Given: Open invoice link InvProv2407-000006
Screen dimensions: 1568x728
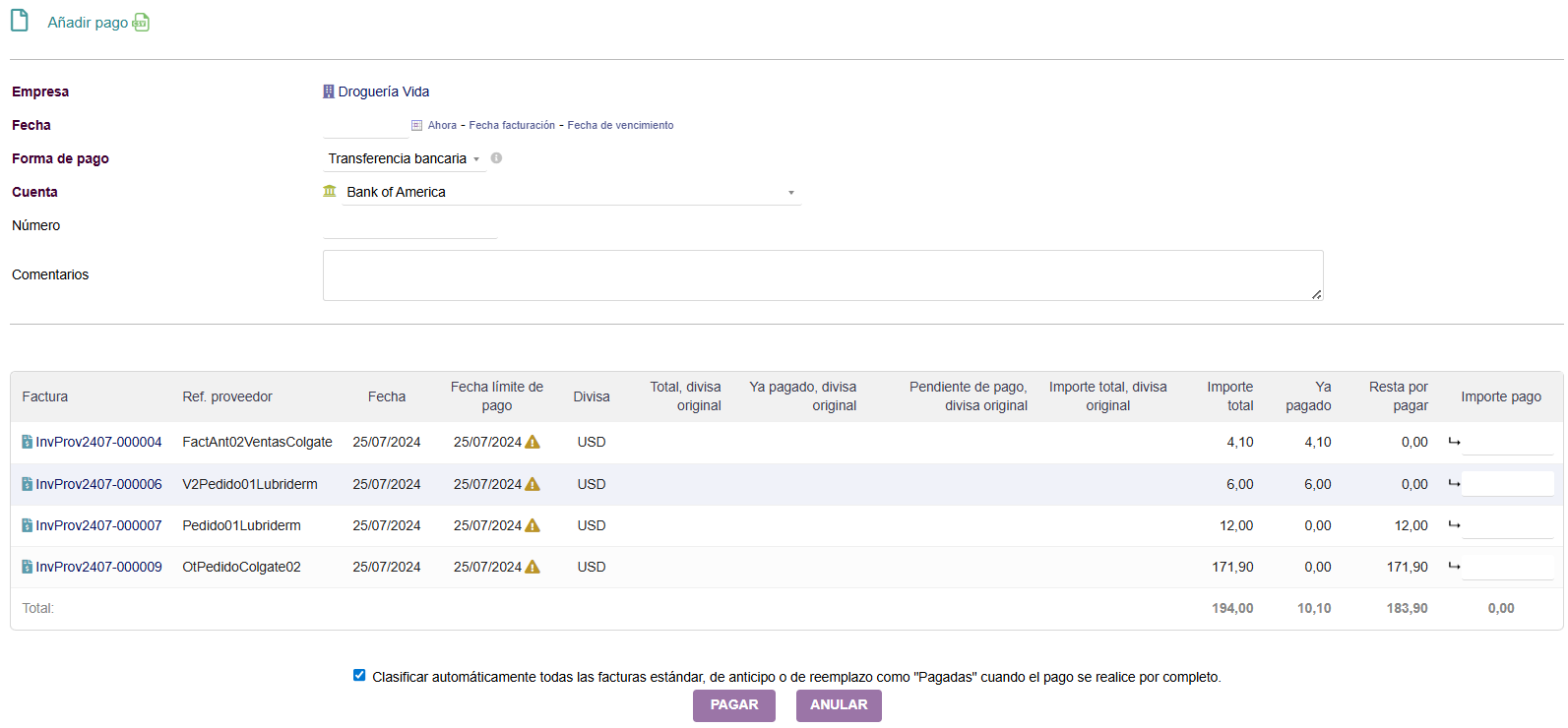Looking at the screenshot, I should pyautogui.click(x=98, y=484).
